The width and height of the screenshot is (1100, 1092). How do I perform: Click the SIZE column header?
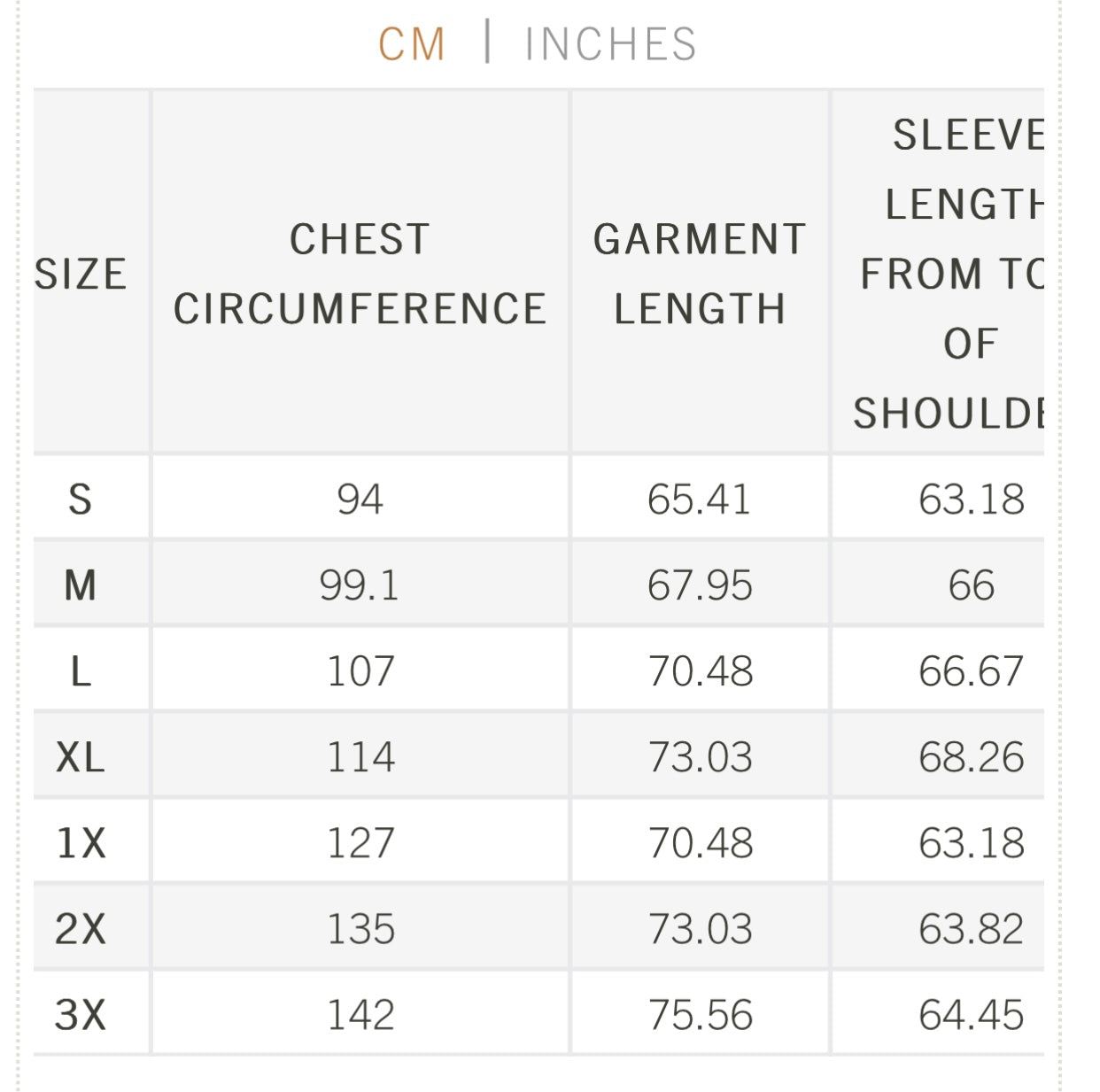[x=81, y=274]
